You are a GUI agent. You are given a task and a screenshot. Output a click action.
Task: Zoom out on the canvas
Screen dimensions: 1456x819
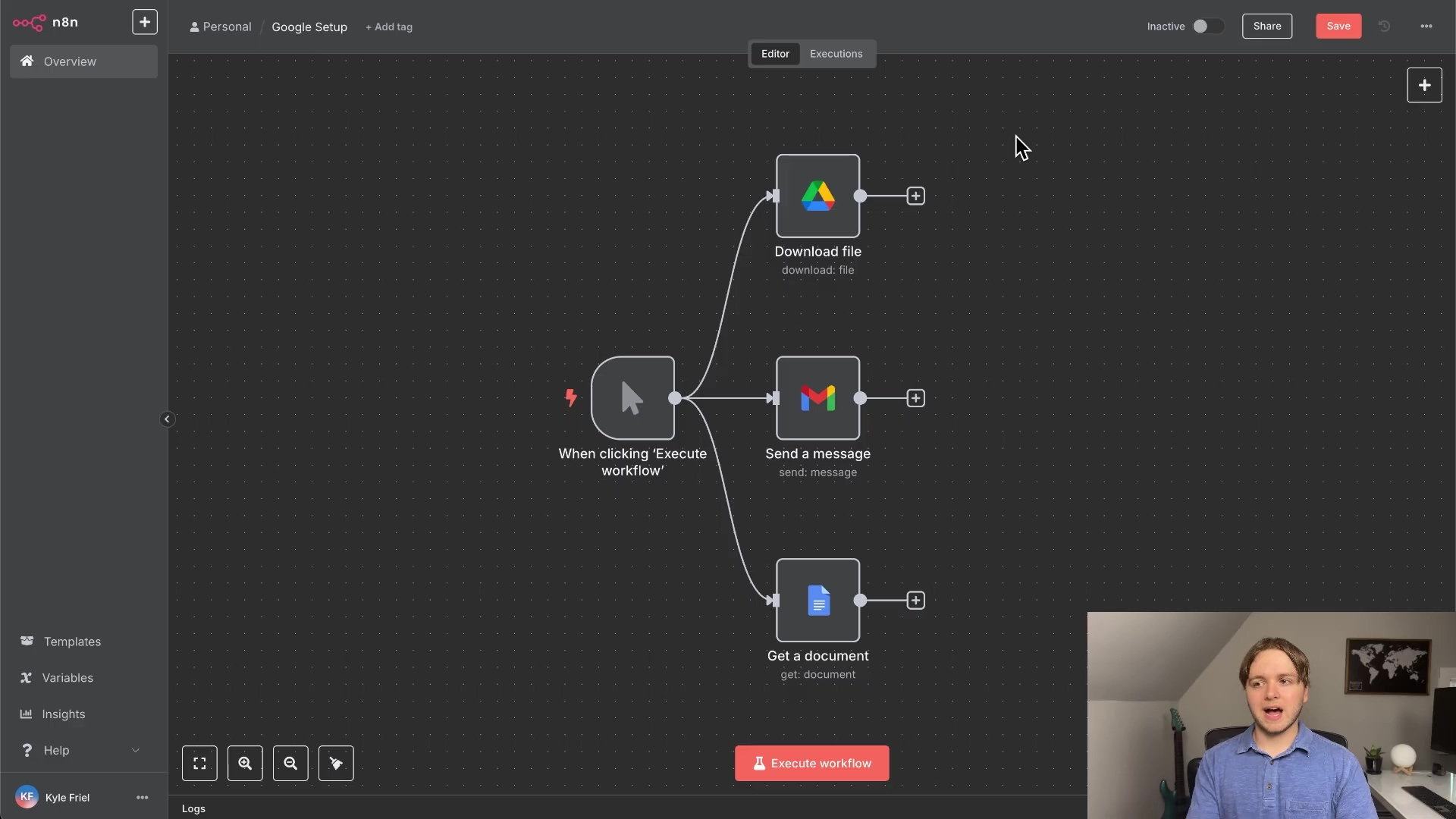(x=290, y=764)
